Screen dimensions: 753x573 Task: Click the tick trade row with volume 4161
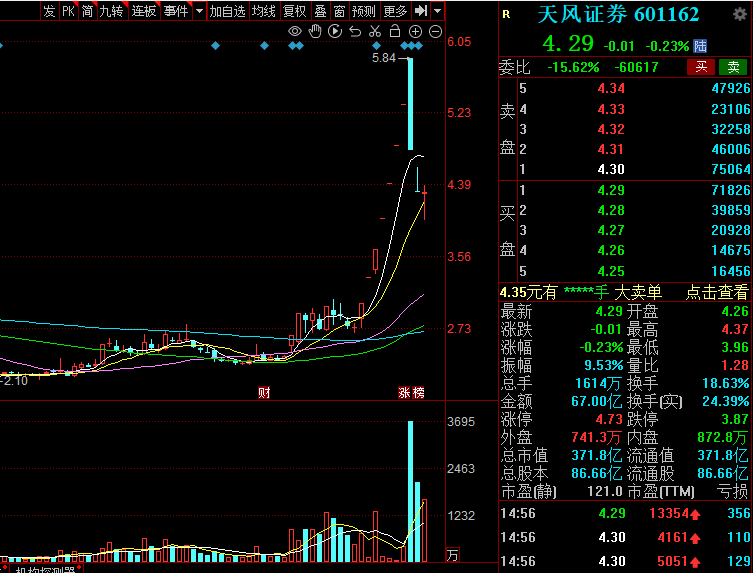click(x=625, y=537)
